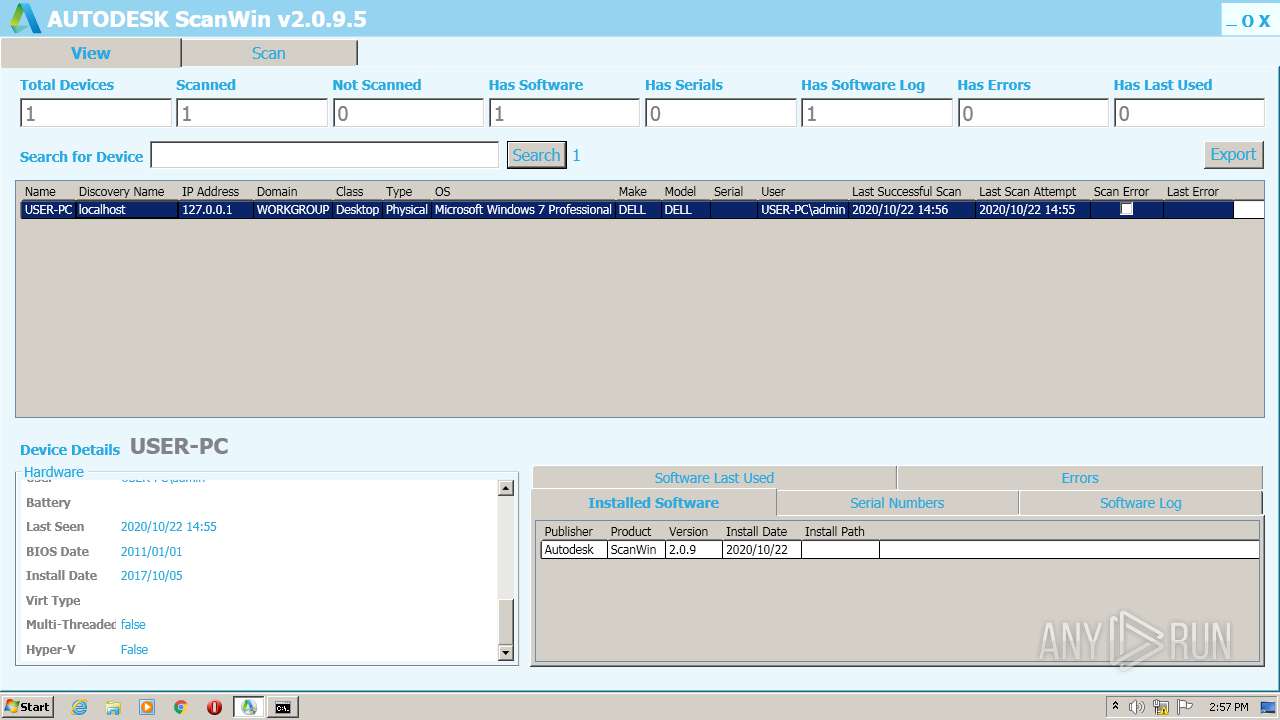Click the Has Software count field
The height and width of the screenshot is (720, 1280).
point(564,113)
